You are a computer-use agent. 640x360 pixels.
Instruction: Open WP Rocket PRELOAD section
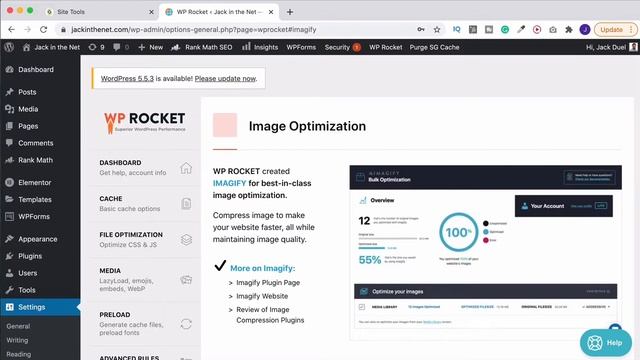click(145, 324)
